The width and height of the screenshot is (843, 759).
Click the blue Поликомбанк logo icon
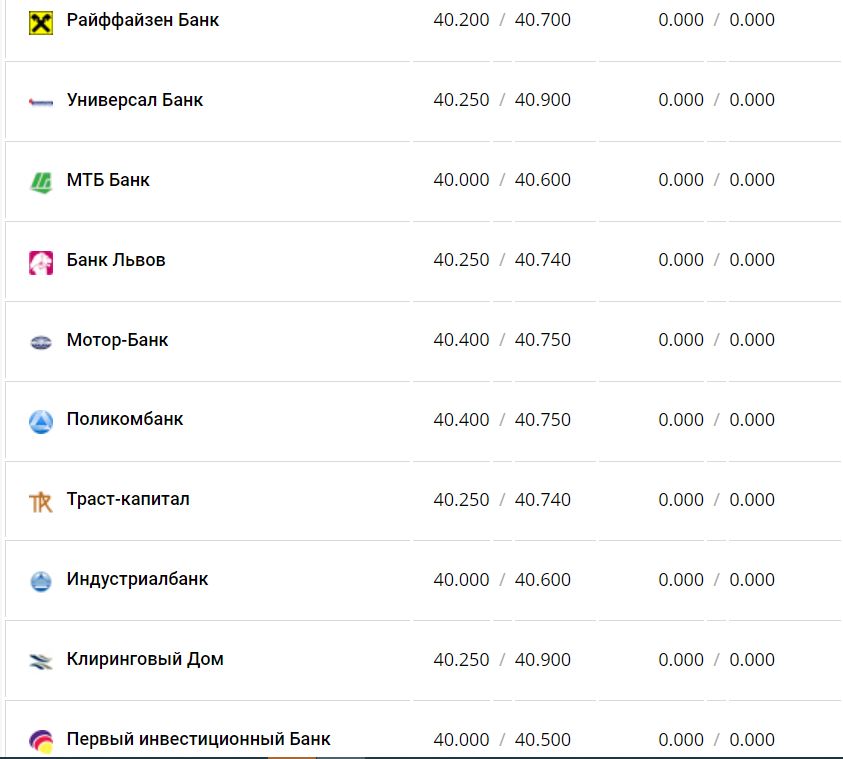40,422
